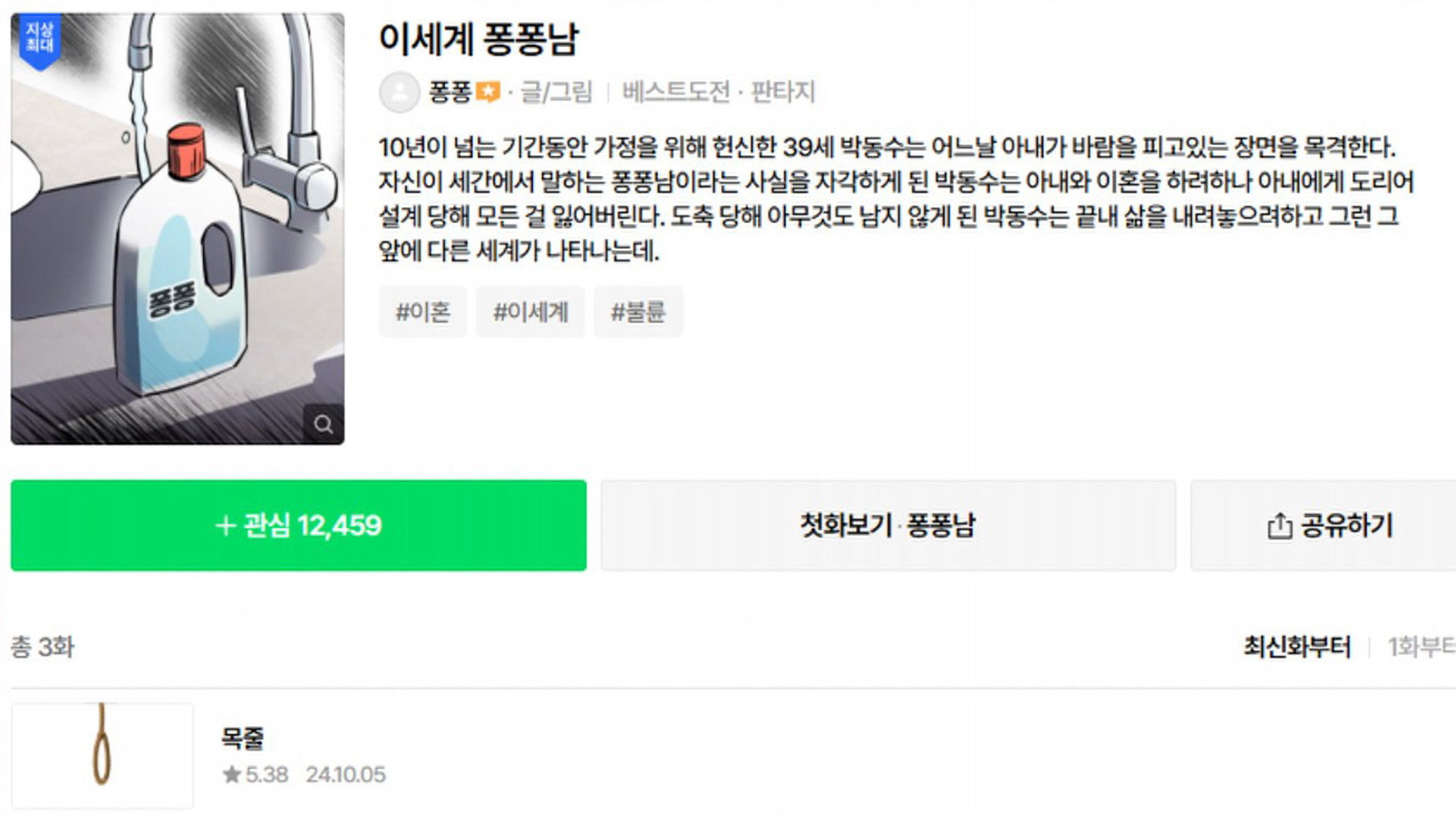The height and width of the screenshot is (819, 1456).
Task: Open the 베스트도전 category page
Action: tap(675, 92)
